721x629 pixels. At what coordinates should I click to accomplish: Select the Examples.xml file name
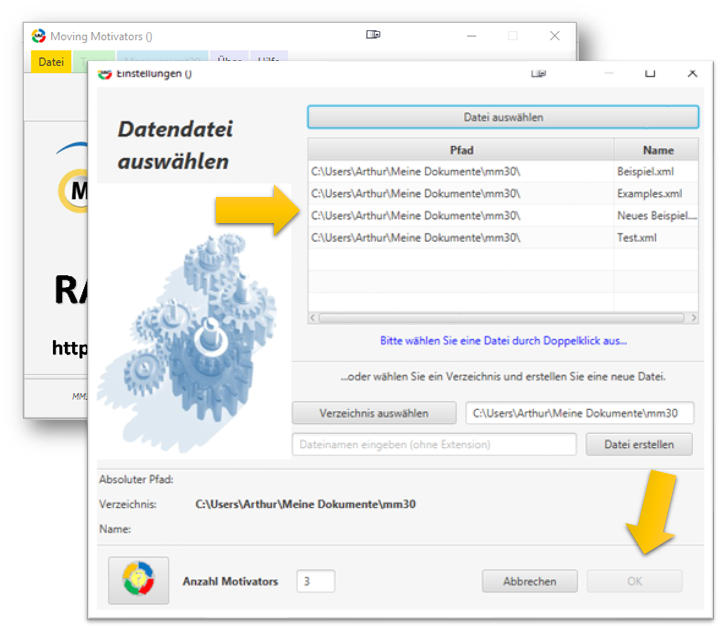(649, 194)
